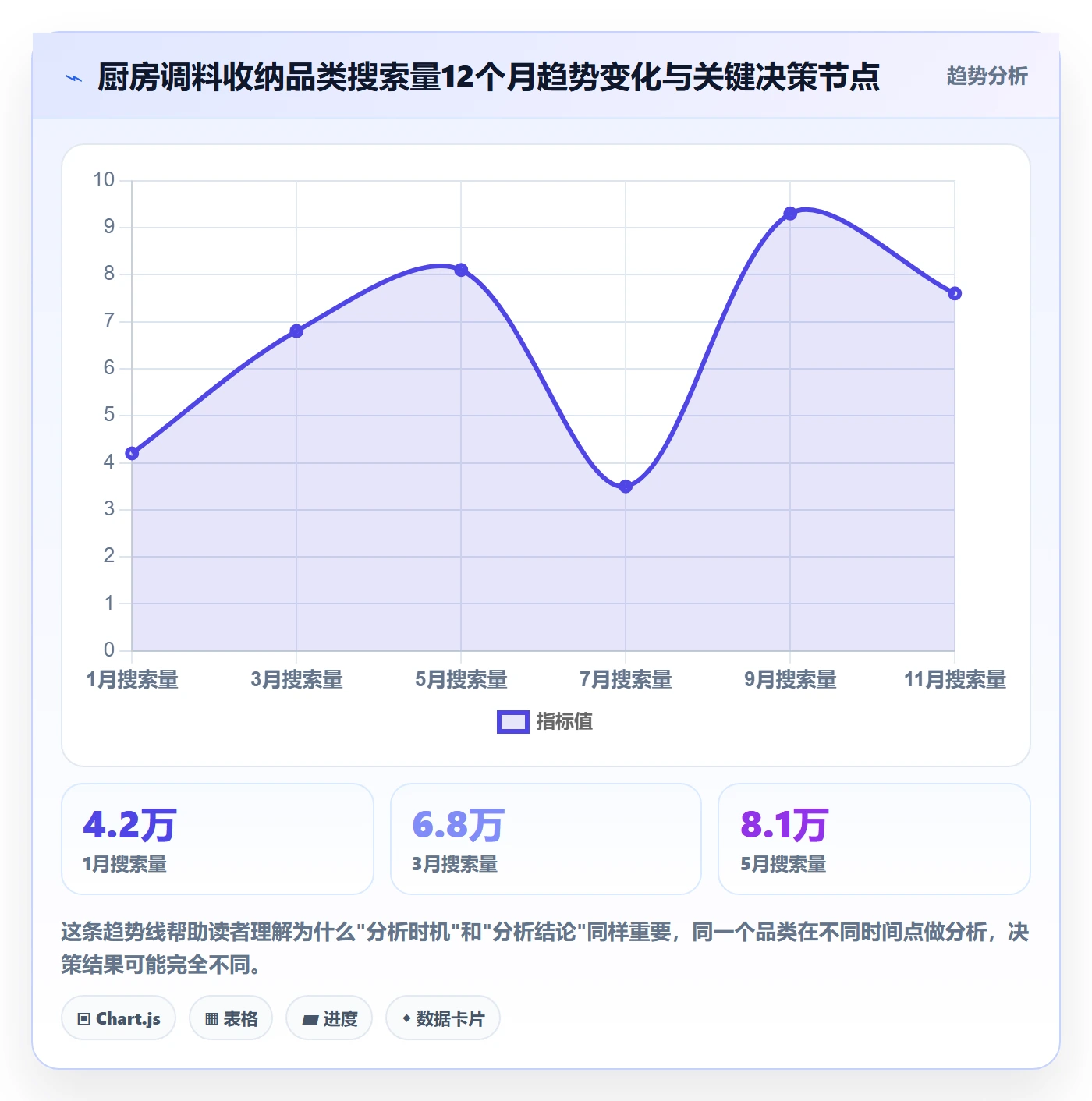Click the 11月搜索量 x-axis label
The height and width of the screenshot is (1101, 1092).
(955, 680)
